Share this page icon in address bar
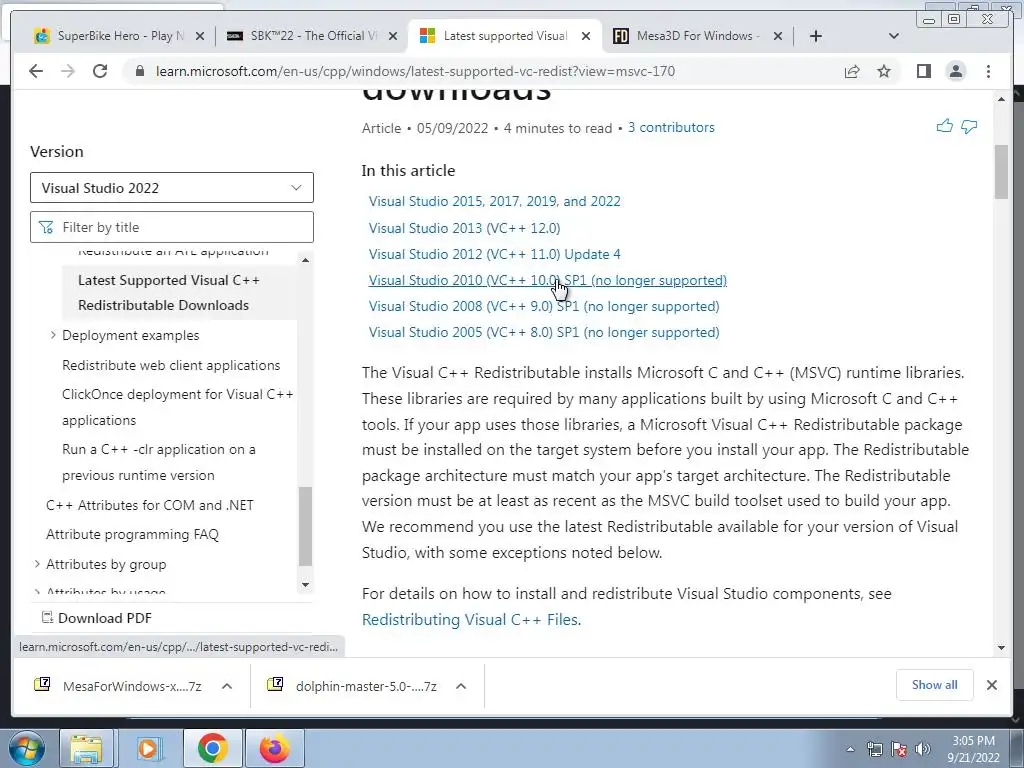This screenshot has height=768, width=1024. click(852, 71)
